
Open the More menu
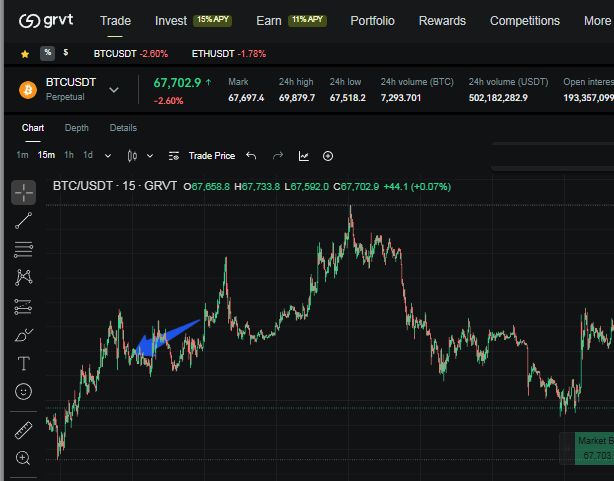click(597, 21)
